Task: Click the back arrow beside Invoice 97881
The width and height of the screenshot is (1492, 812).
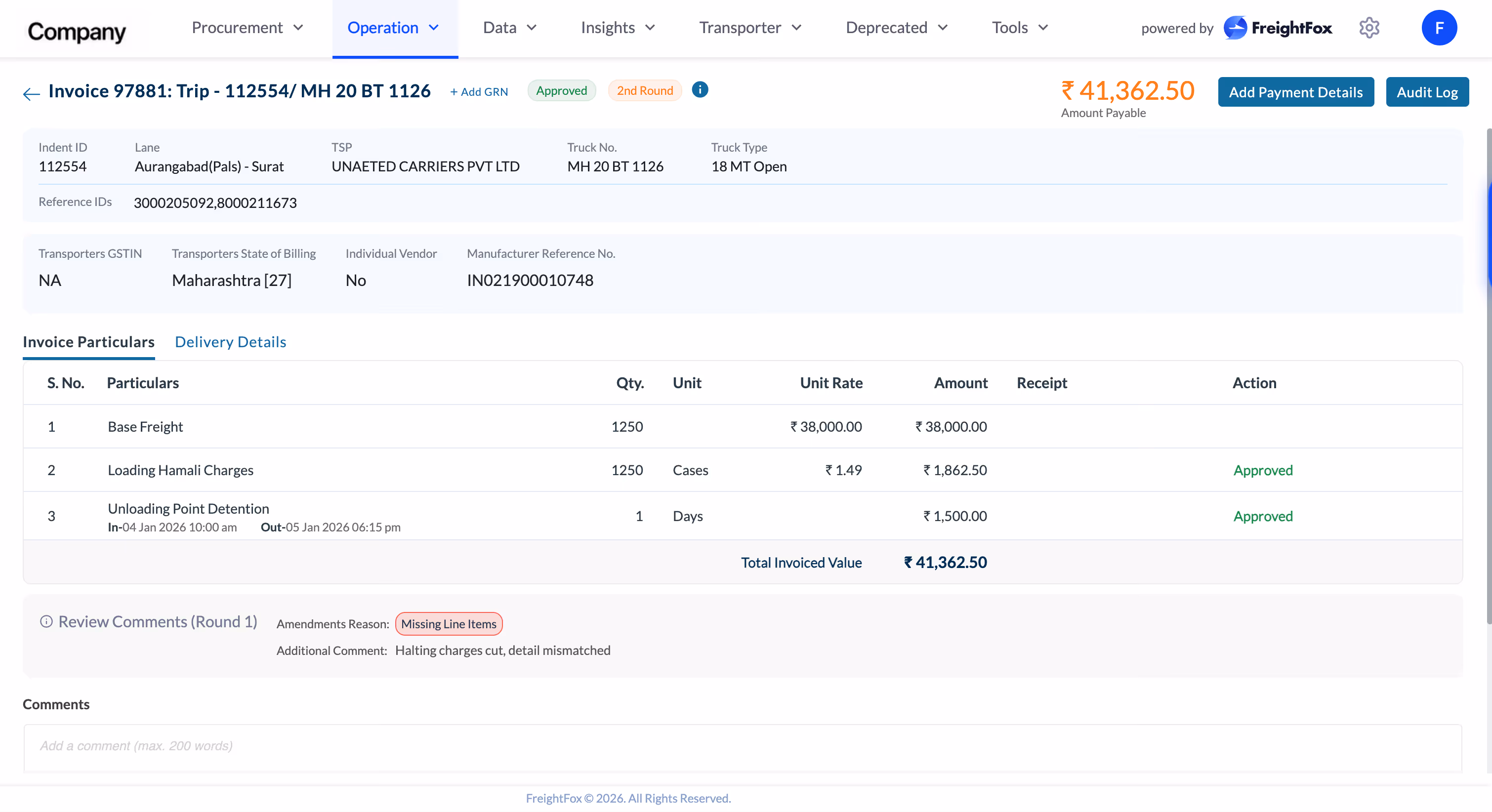Action: coord(31,93)
